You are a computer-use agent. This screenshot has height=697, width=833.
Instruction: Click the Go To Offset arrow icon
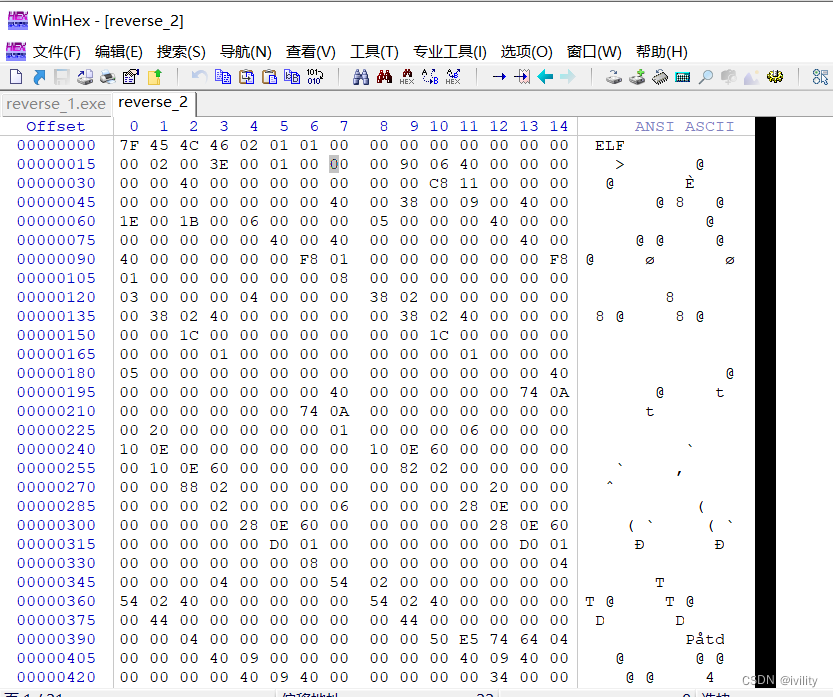pyautogui.click(x=499, y=77)
